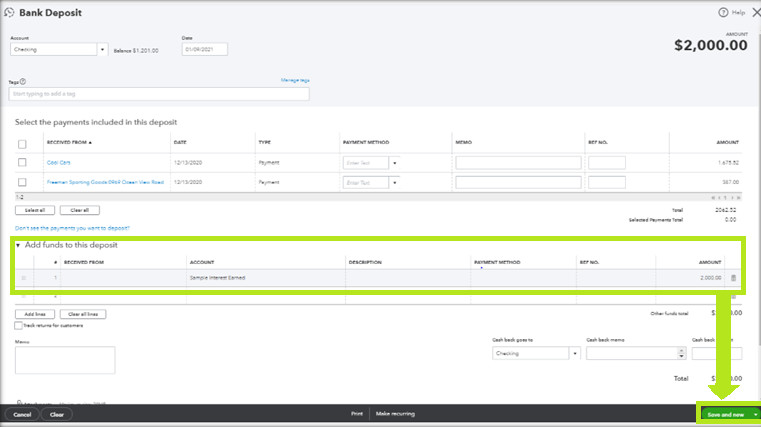Click the TYPE column header in payments table

(x=265, y=142)
